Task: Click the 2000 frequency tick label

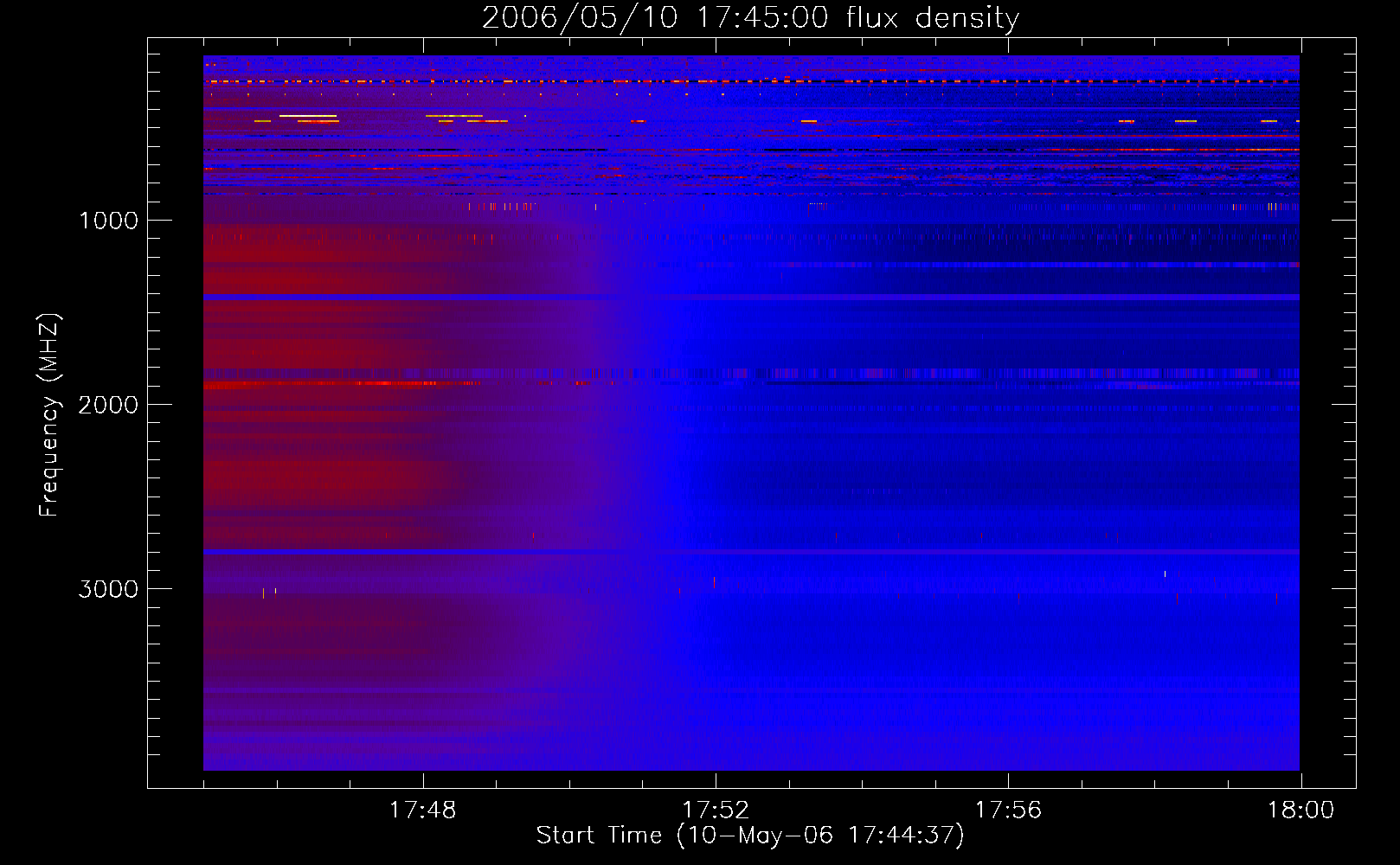Action: (x=108, y=405)
